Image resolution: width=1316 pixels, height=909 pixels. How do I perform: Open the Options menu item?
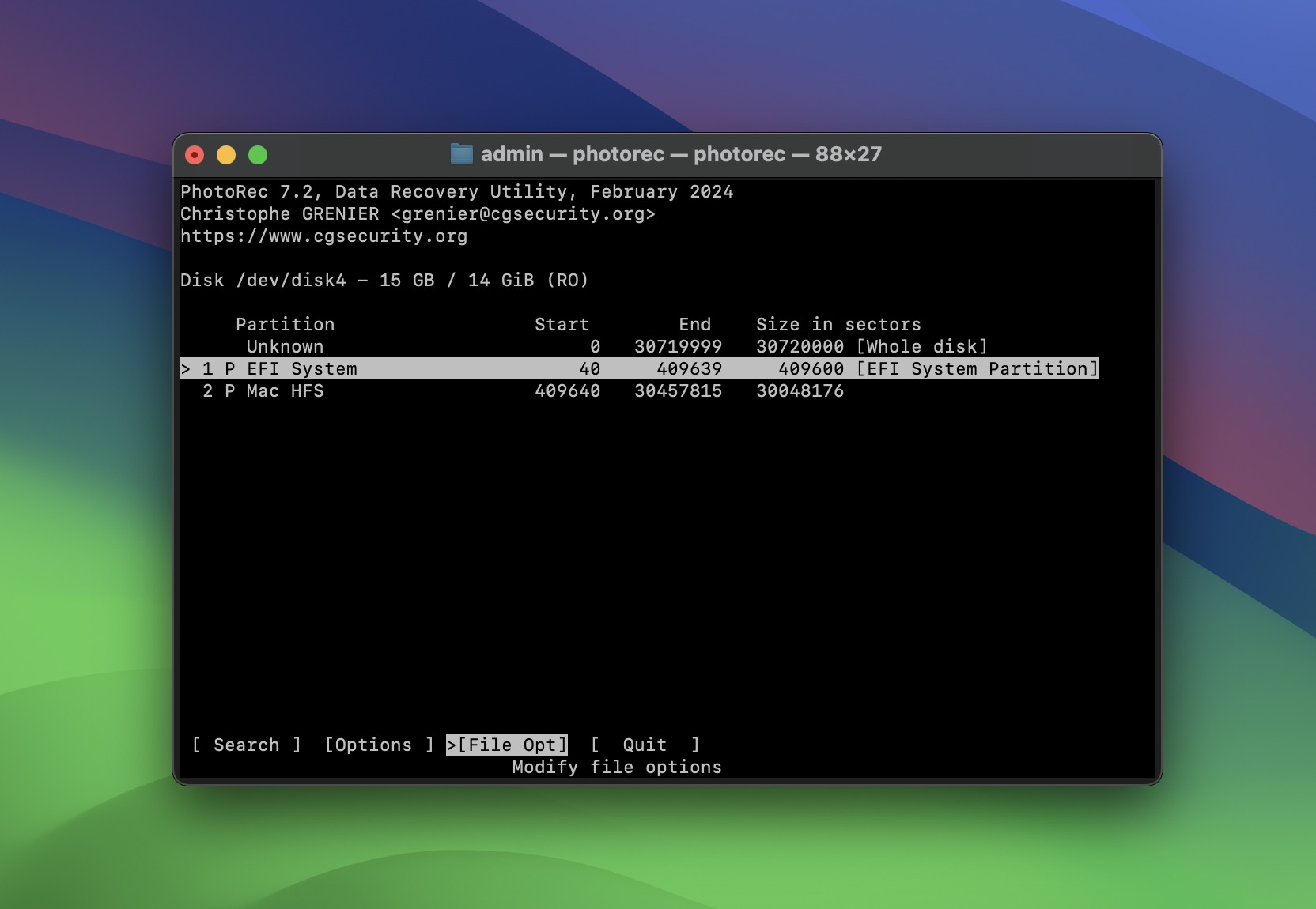point(379,745)
